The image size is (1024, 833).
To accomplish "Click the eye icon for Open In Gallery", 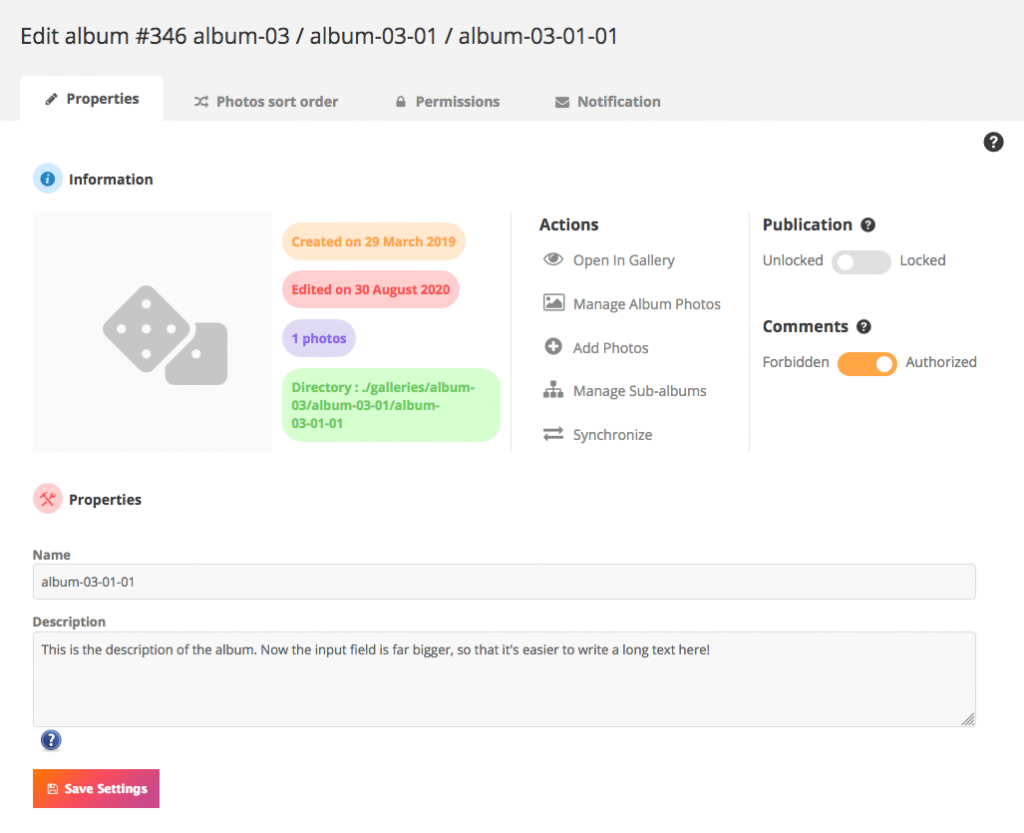I will pyautogui.click(x=553, y=260).
